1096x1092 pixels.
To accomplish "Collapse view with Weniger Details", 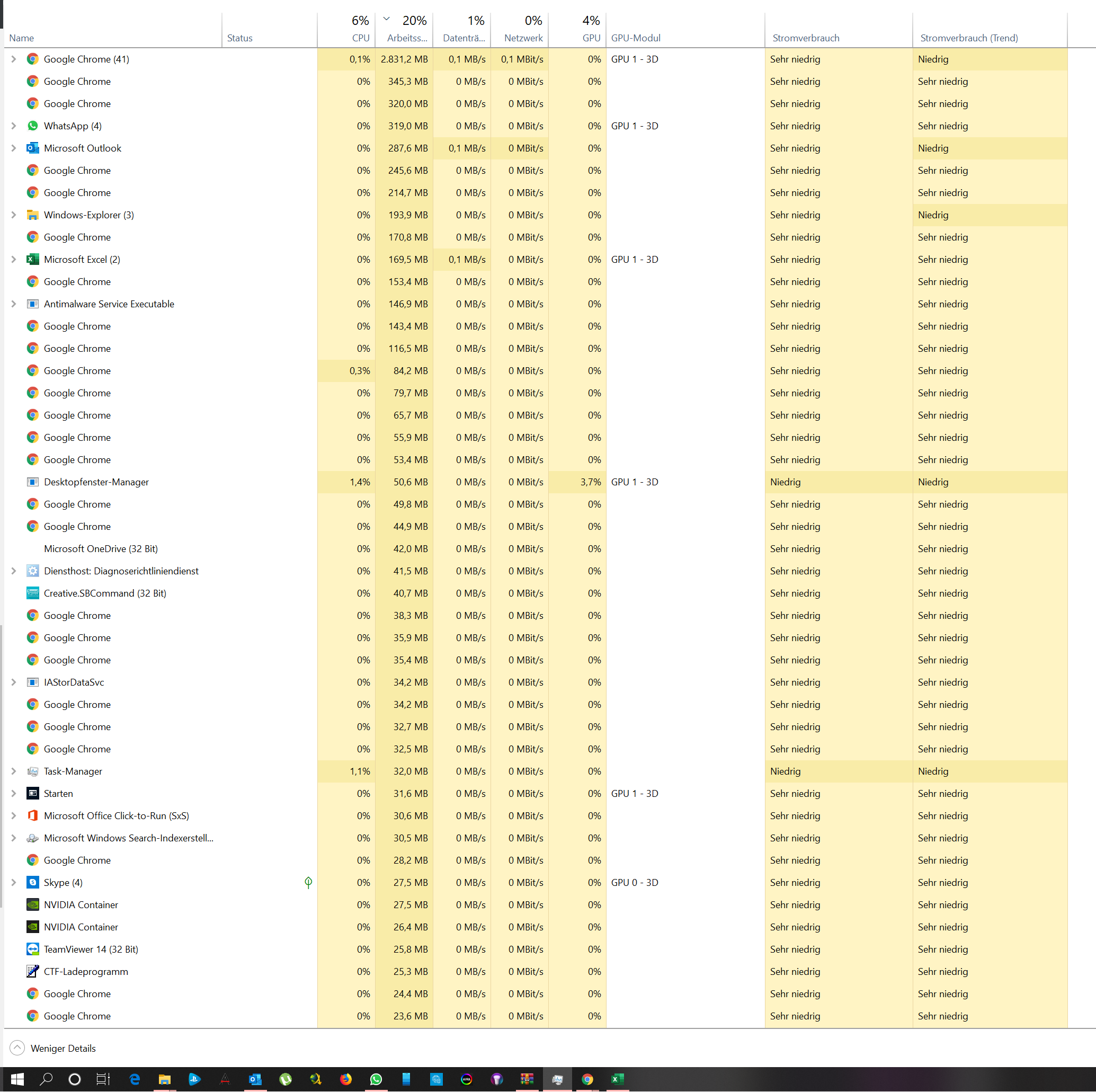I will click(x=53, y=1049).
